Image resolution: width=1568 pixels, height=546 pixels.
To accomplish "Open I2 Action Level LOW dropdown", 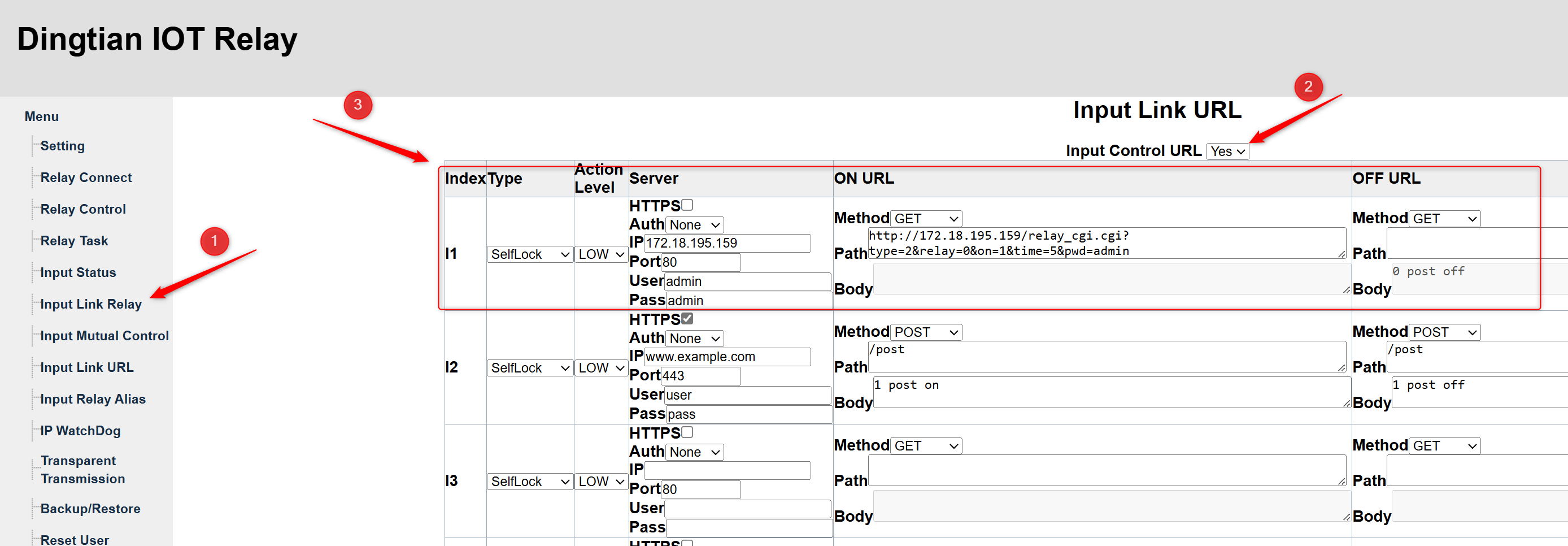I will click(602, 367).
